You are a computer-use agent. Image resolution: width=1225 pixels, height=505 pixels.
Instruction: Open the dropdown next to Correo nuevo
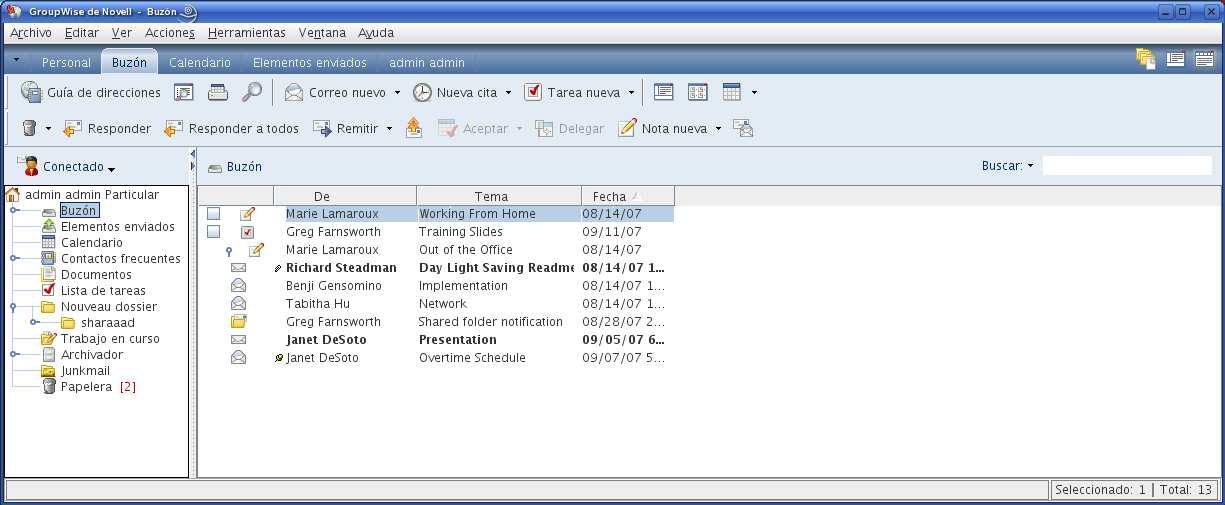(397, 93)
